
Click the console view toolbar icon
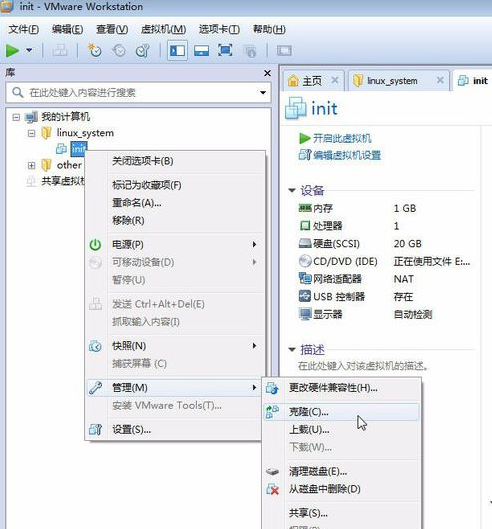pyautogui.click(x=284, y=51)
